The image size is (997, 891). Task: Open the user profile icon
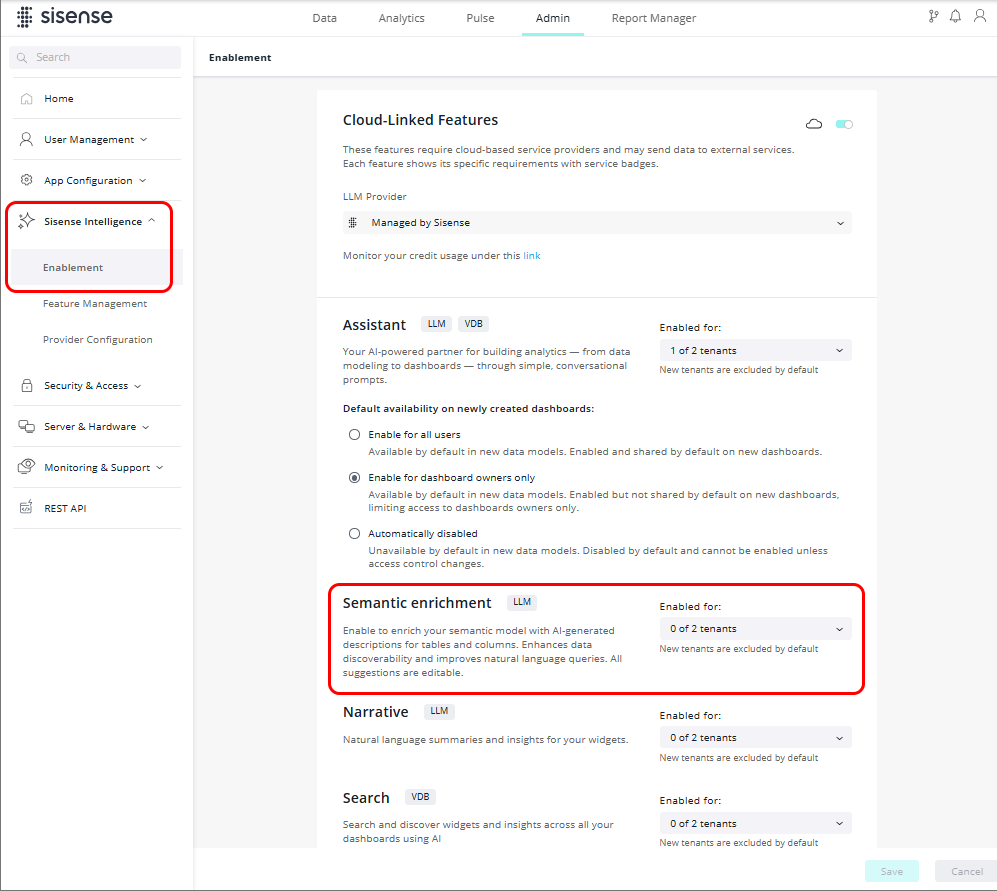pyautogui.click(x=980, y=16)
